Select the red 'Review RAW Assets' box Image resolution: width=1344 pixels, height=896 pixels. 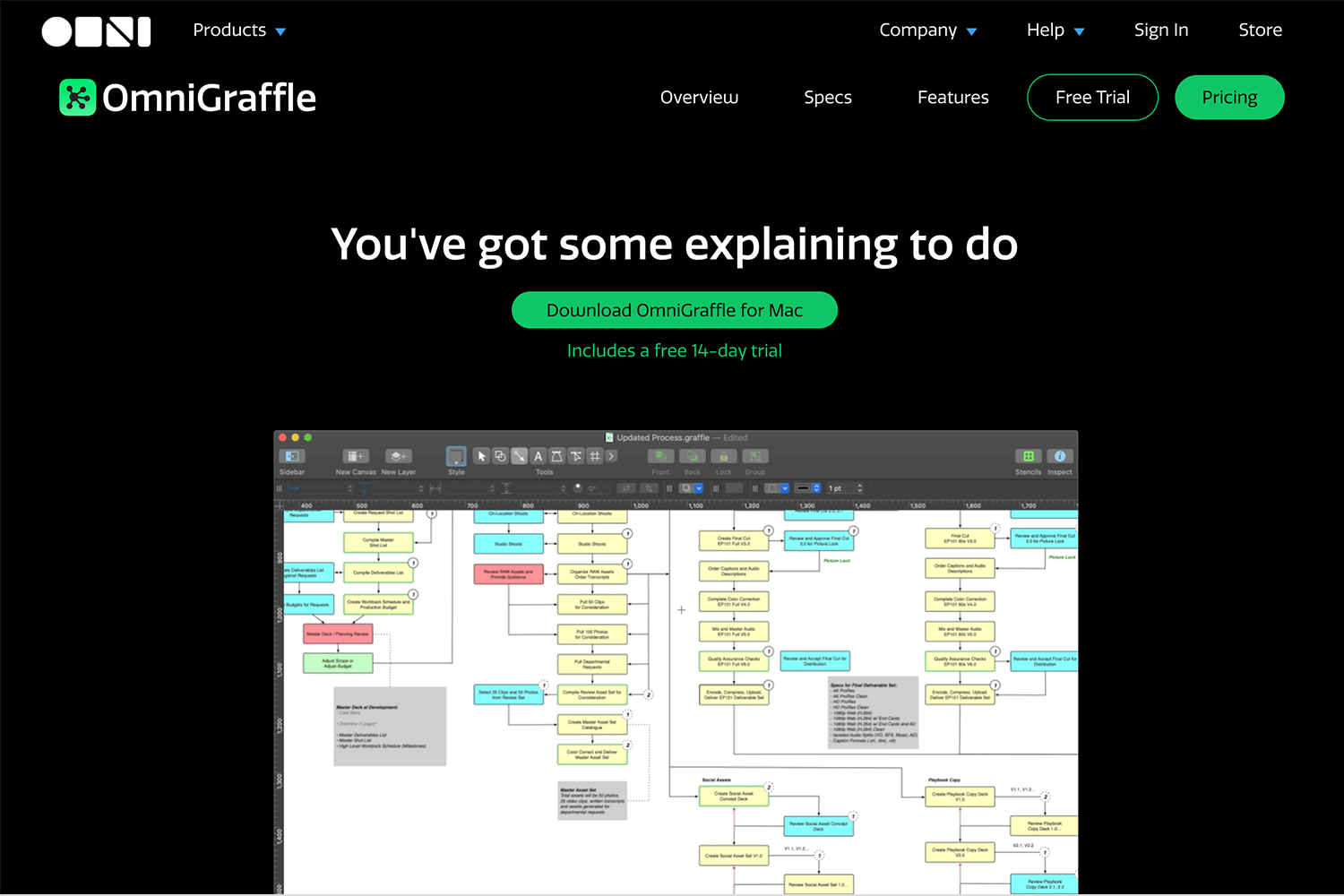click(x=509, y=574)
